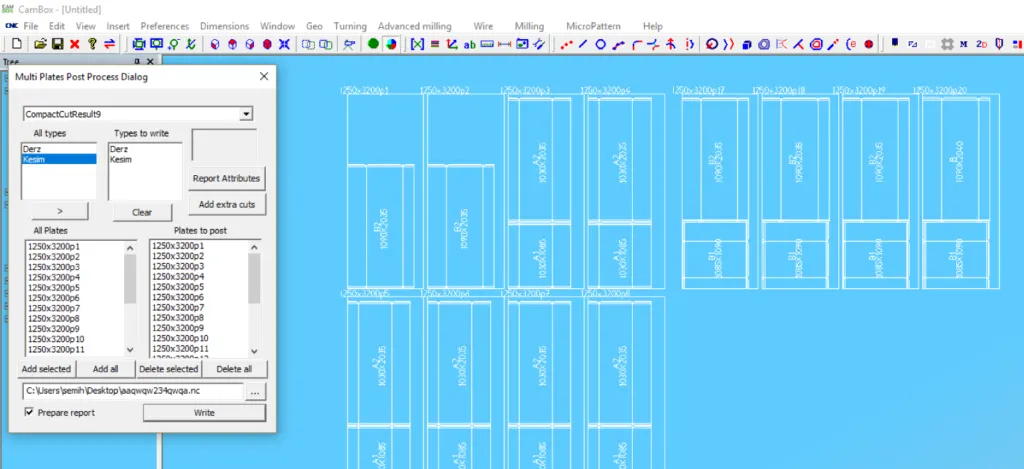Close the Tree panel with its X

tap(150, 61)
